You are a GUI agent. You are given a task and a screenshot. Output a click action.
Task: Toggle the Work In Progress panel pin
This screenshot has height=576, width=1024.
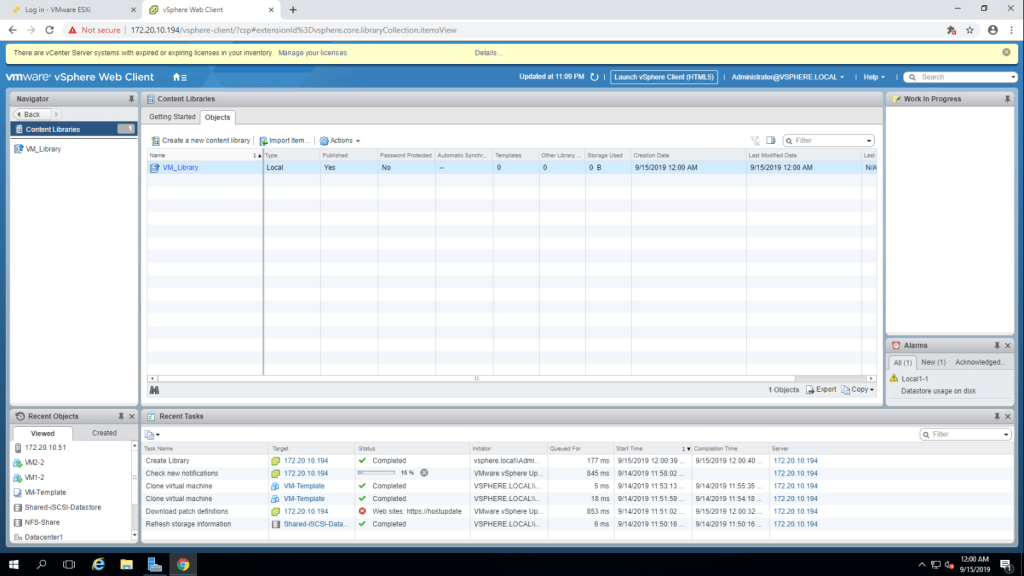1008,99
